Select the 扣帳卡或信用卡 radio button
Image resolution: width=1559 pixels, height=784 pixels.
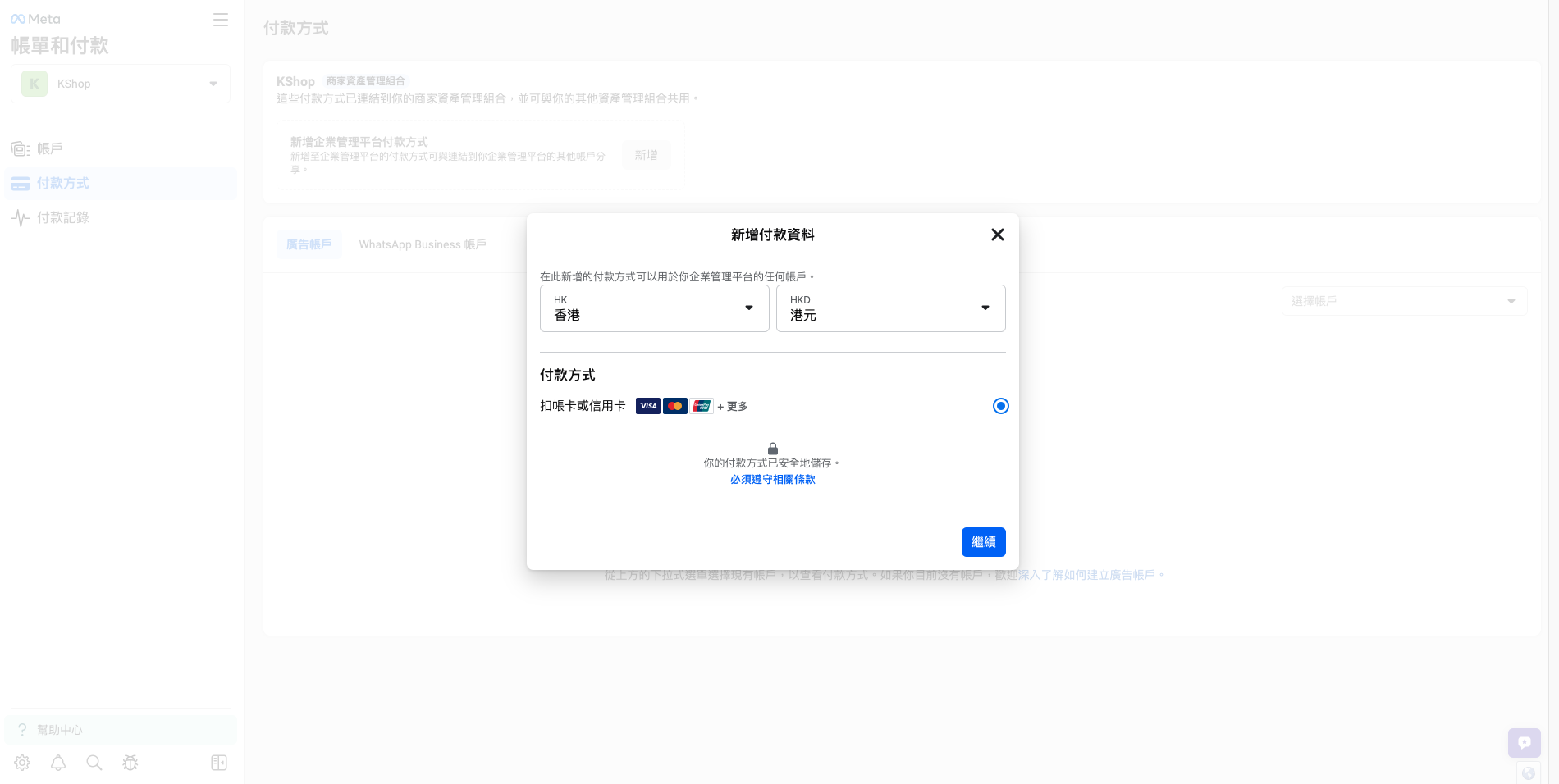click(x=1000, y=406)
